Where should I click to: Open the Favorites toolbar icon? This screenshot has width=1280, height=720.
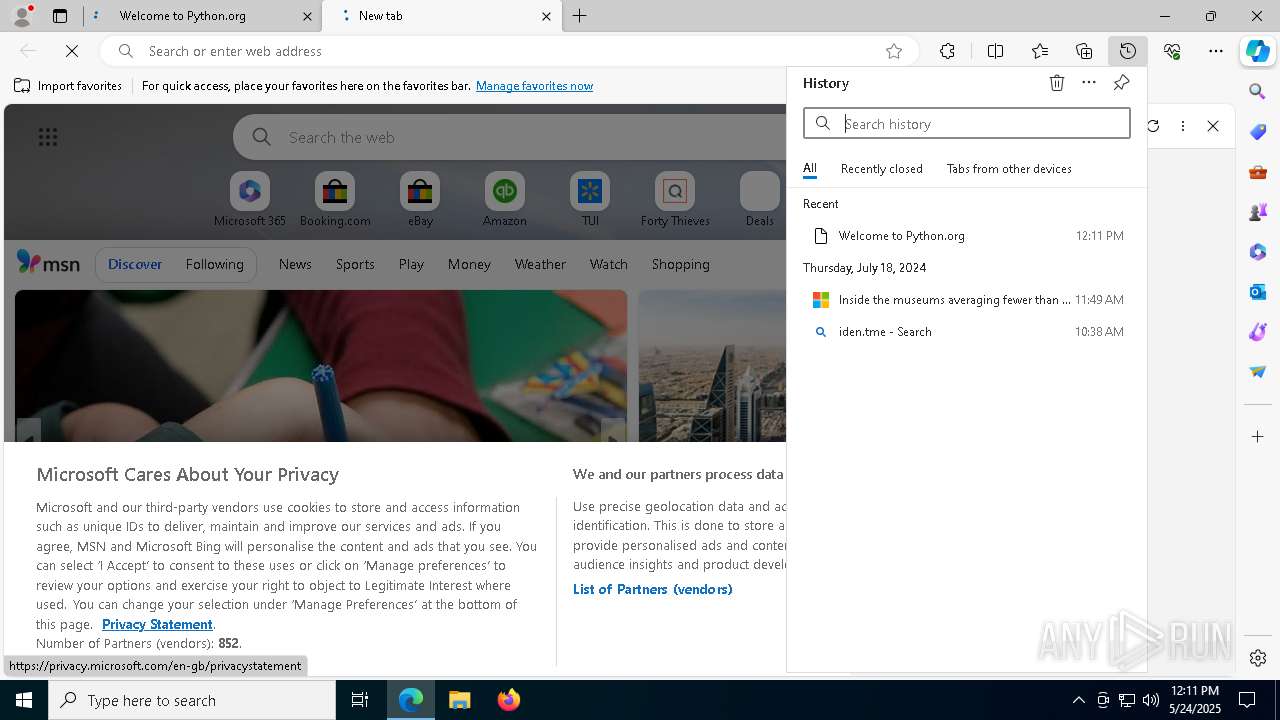coord(1040,51)
